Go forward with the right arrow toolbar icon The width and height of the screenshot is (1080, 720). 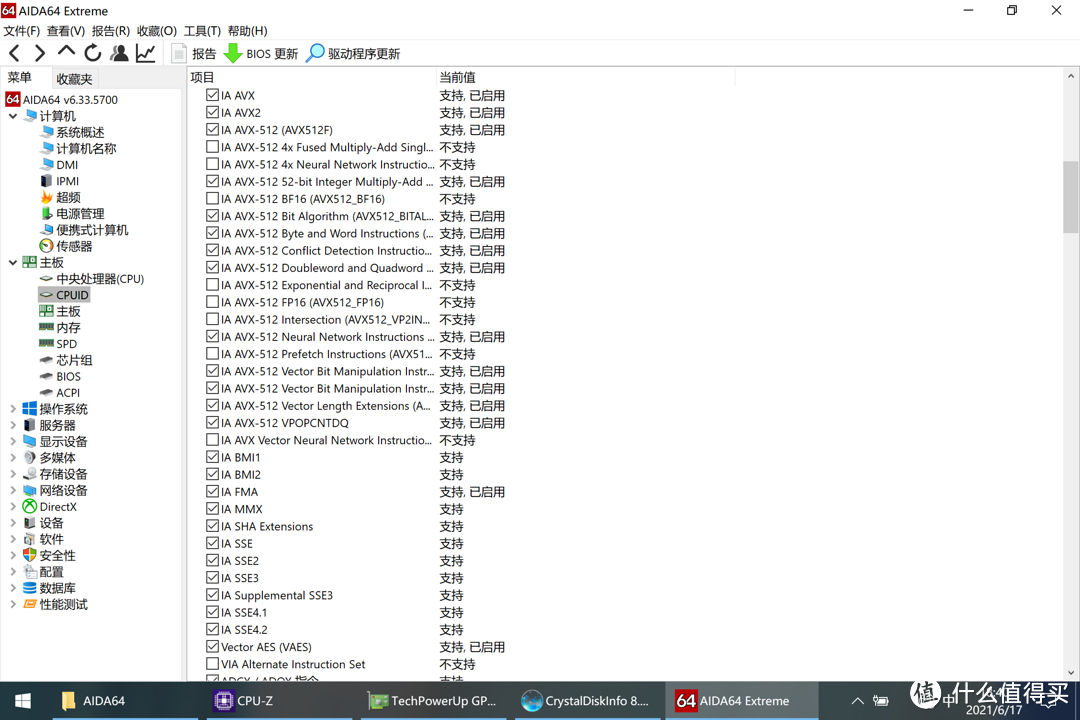pyautogui.click(x=39, y=53)
